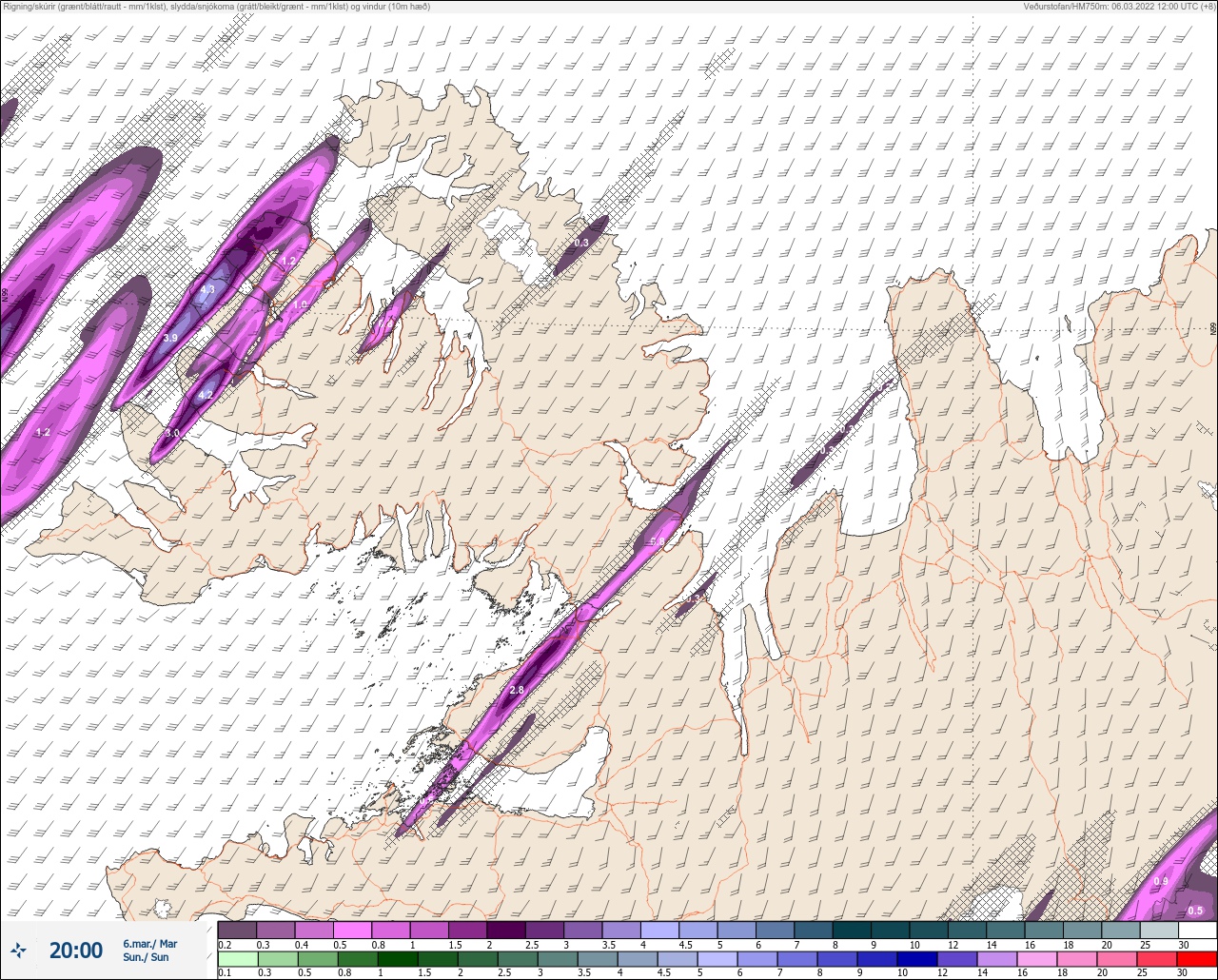1218x980 pixels.
Task: Pick the upper legend swatch labeled 0.2
Action: 237,930
